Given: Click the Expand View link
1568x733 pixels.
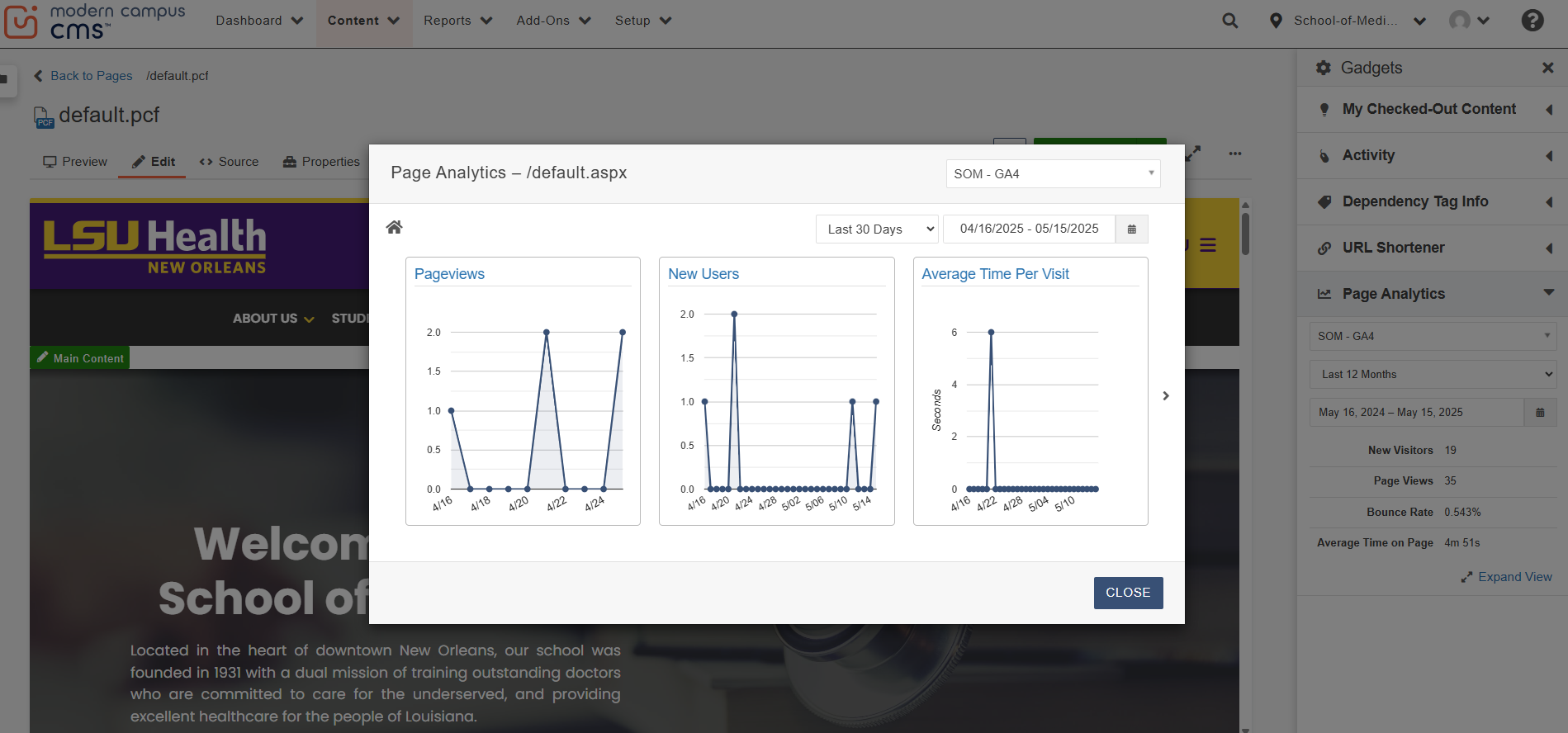Looking at the screenshot, I should coord(1506,577).
